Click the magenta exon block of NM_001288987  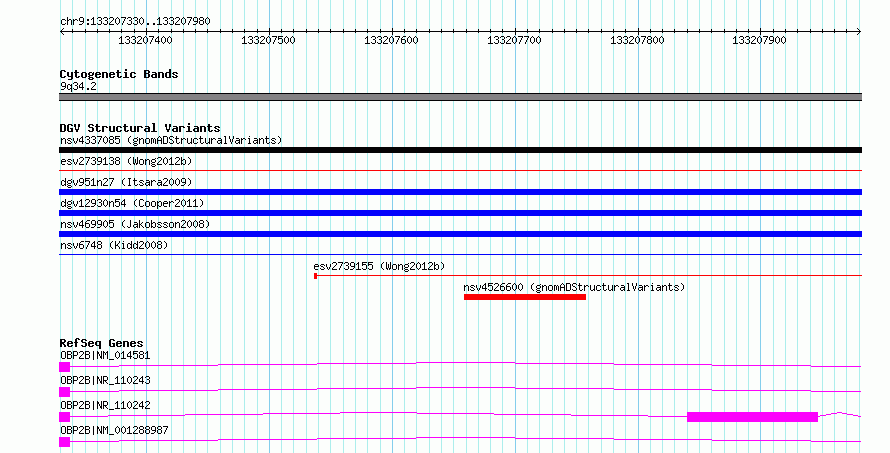click(x=65, y=442)
